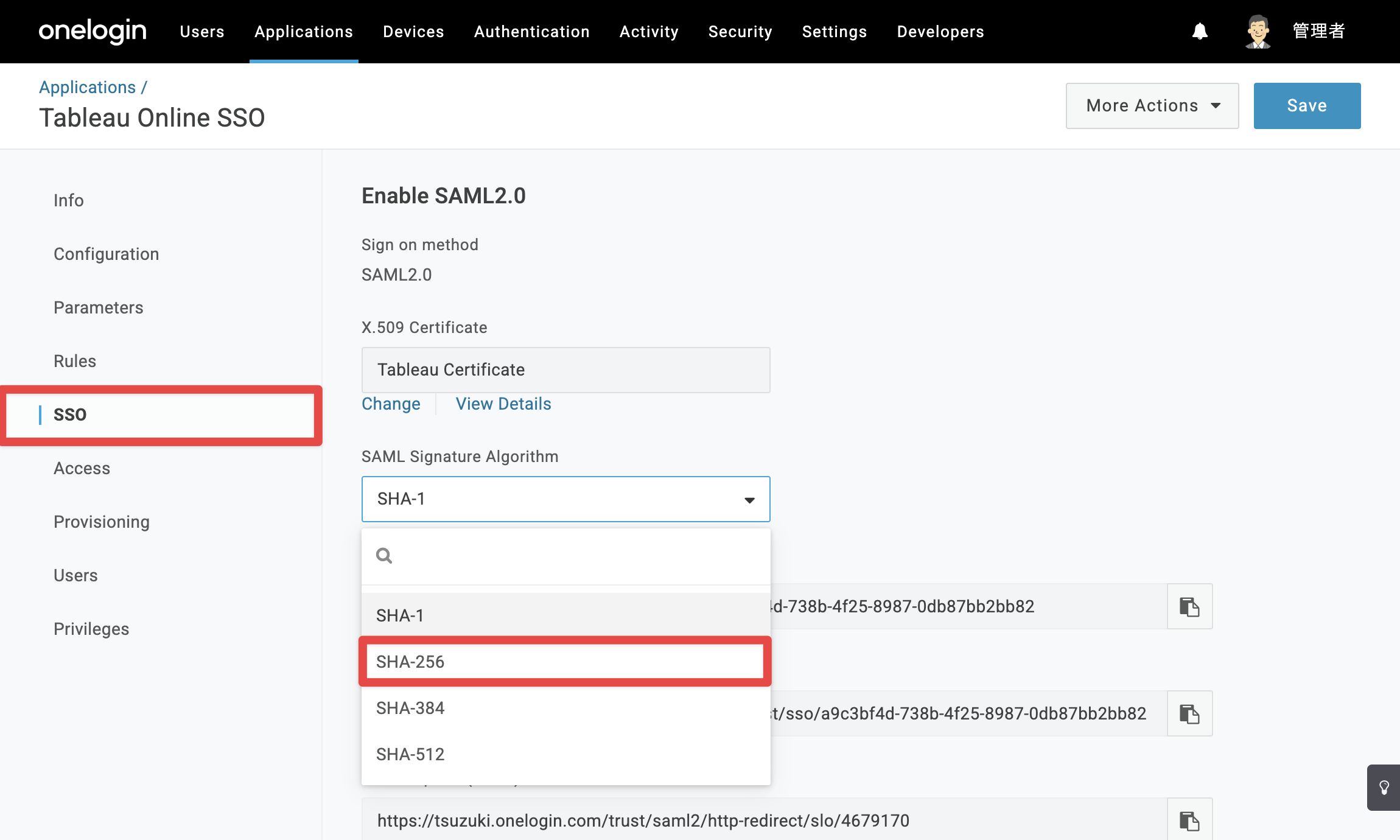1400x840 pixels.
Task: Open the lightbulb help widget
Action: click(1384, 788)
